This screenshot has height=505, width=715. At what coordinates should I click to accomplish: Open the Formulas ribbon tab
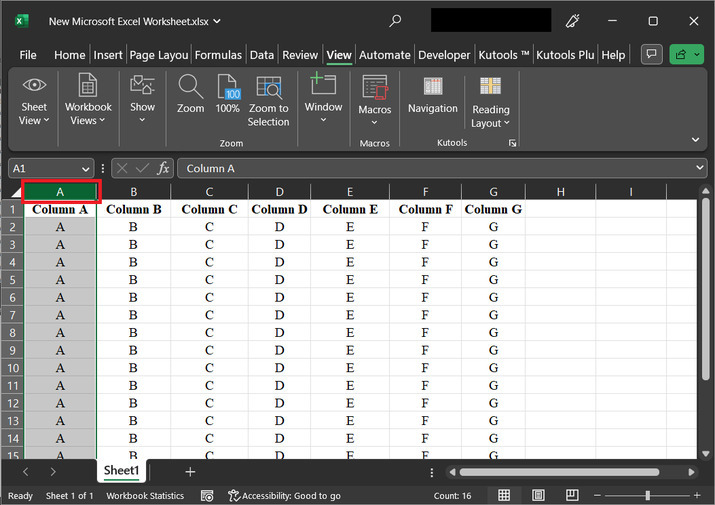point(218,55)
